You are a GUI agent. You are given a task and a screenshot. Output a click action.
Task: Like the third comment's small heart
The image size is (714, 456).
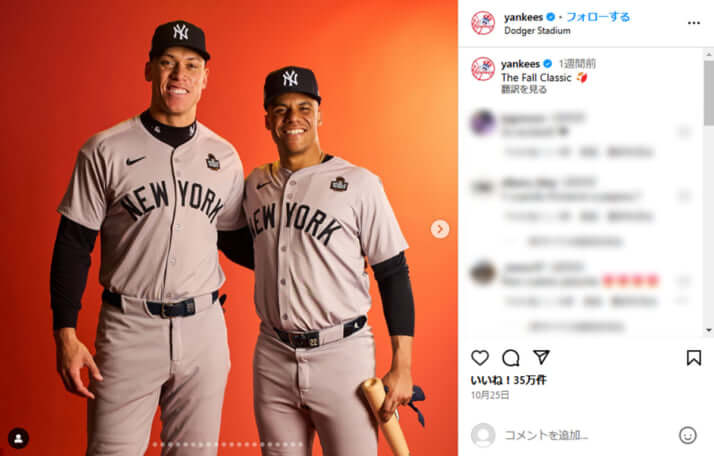pos(684,281)
